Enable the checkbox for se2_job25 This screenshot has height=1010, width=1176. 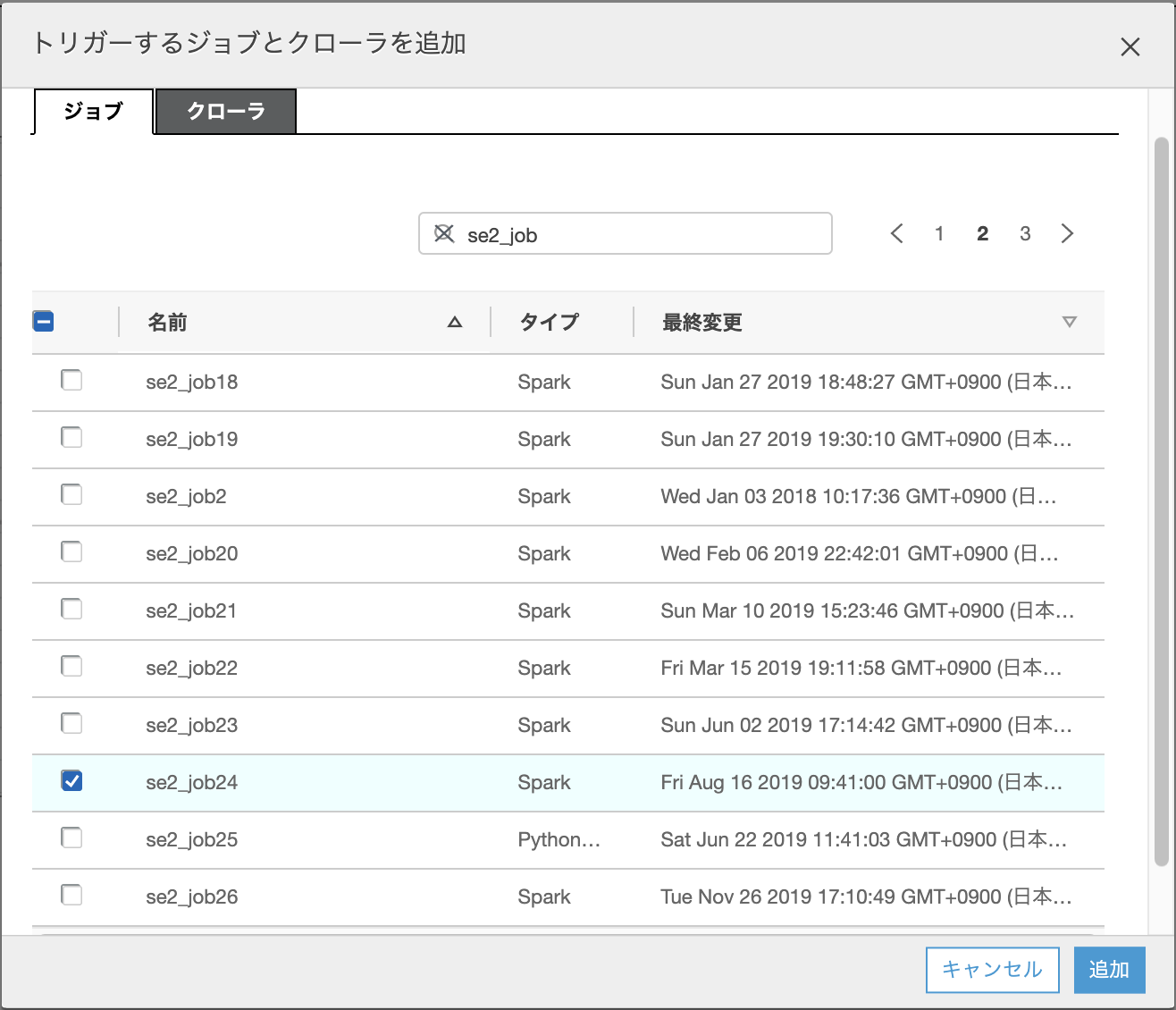[x=71, y=837]
